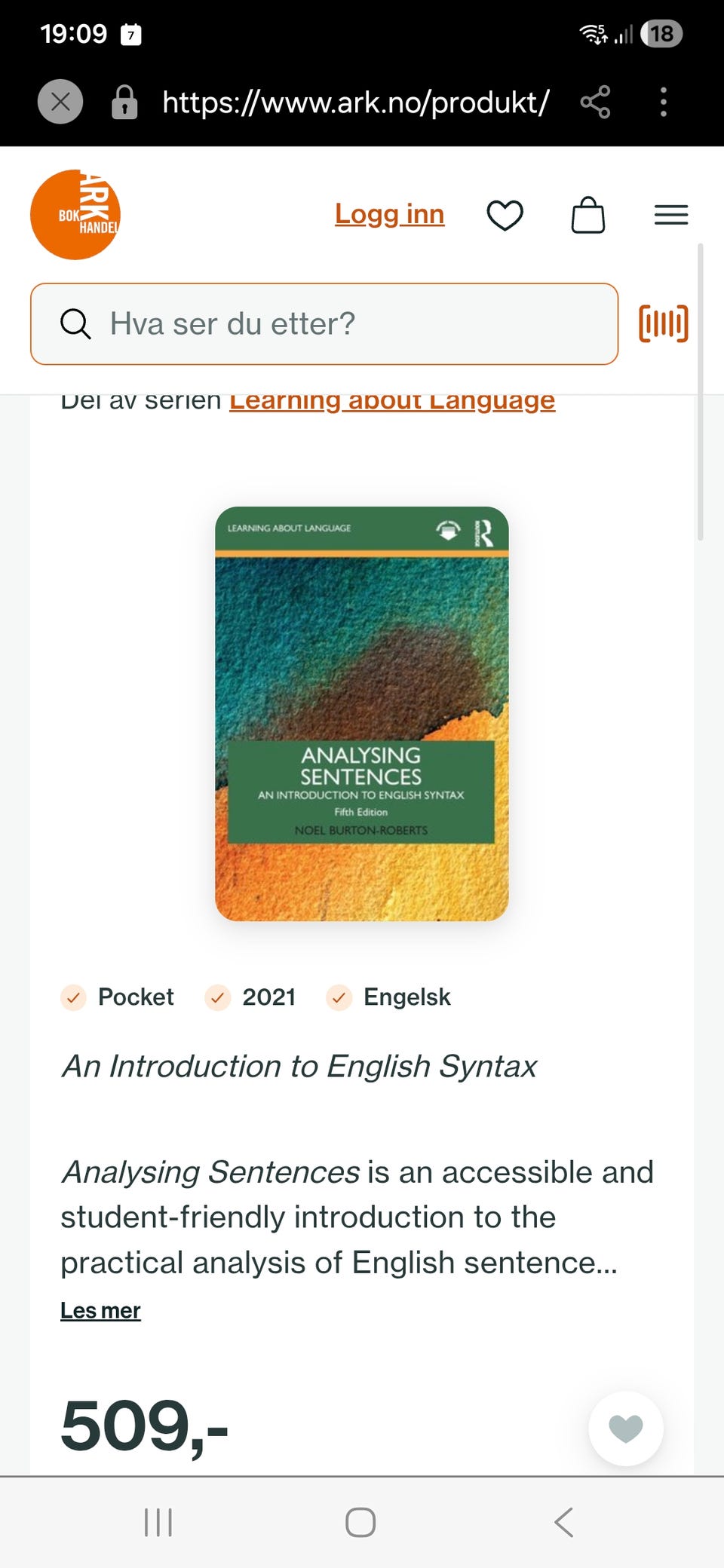Open Android recent apps button
The image size is (724, 1568).
[x=158, y=1522]
